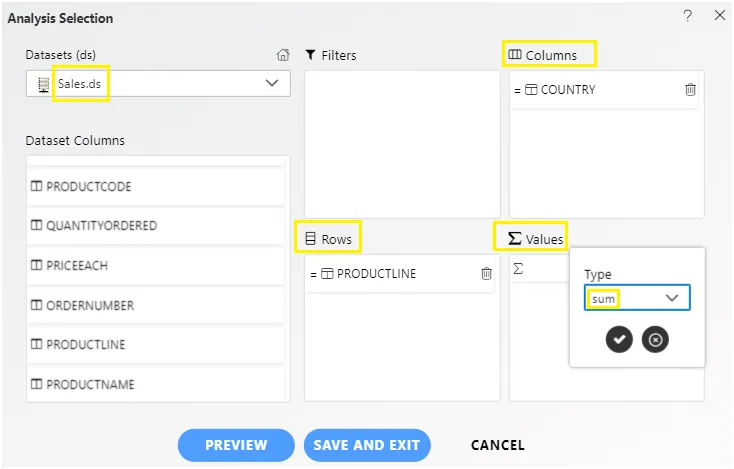Click SAVE AND EXIT button

coord(367,445)
